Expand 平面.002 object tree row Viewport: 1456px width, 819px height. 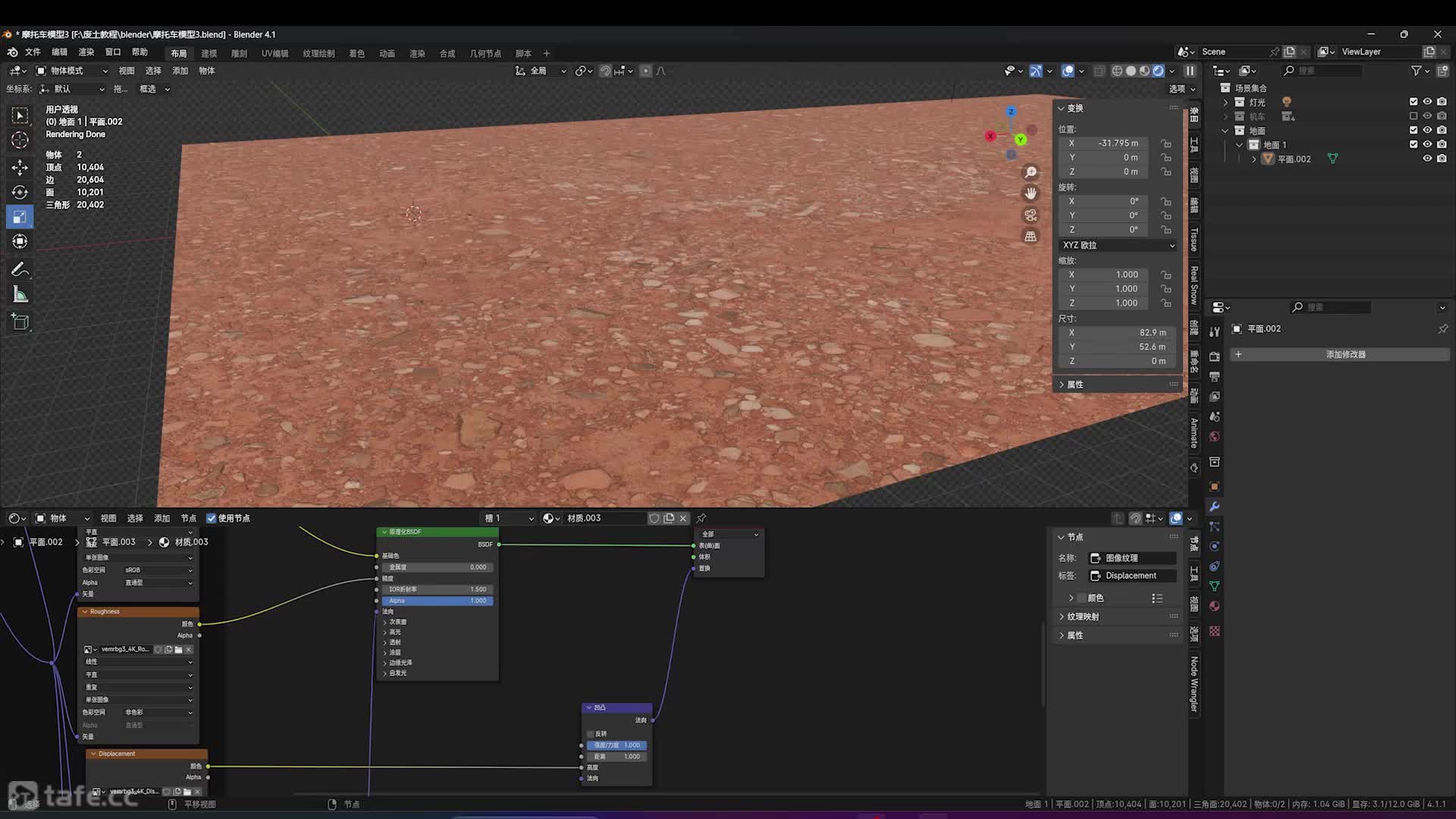pos(1254,159)
